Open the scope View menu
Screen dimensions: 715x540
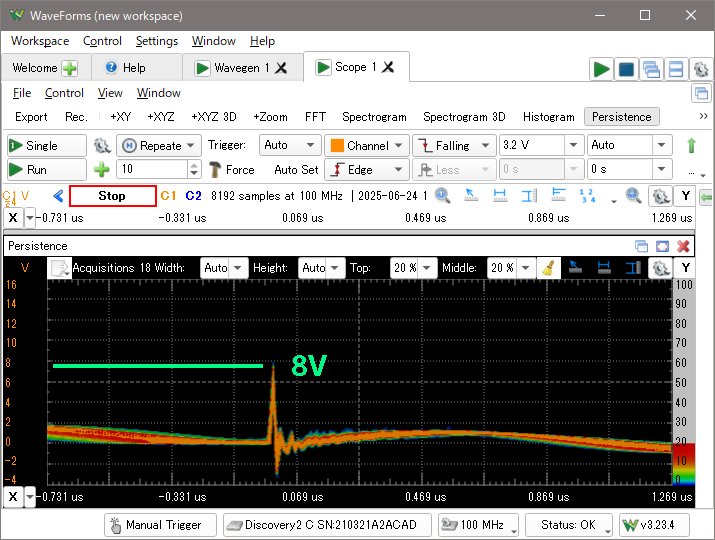(x=110, y=93)
